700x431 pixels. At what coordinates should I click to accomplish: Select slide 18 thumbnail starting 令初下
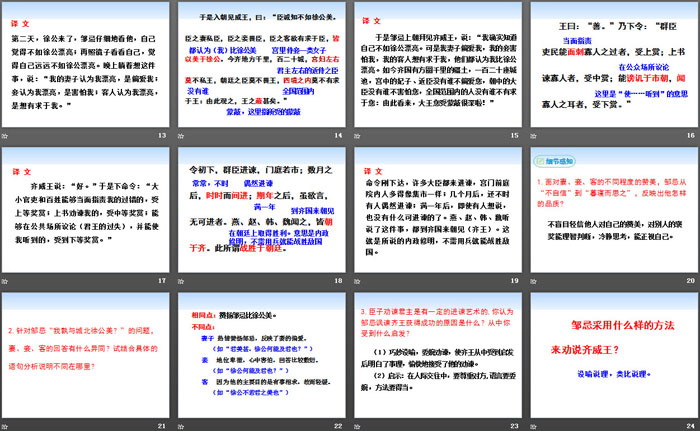click(262, 210)
